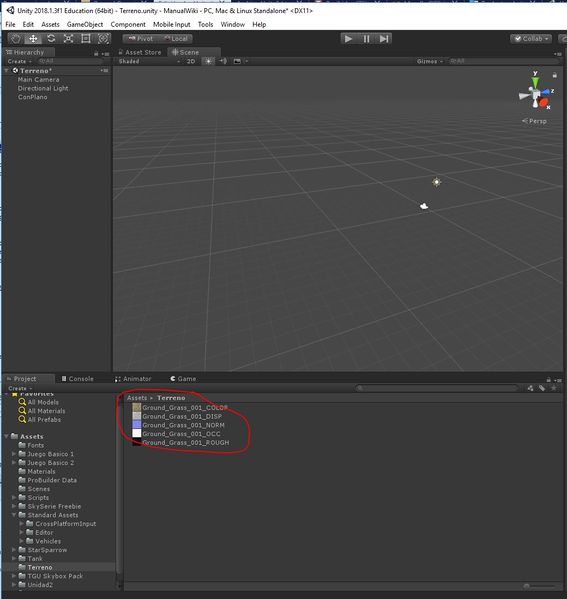Open the Gizmos dropdown

pos(429,61)
